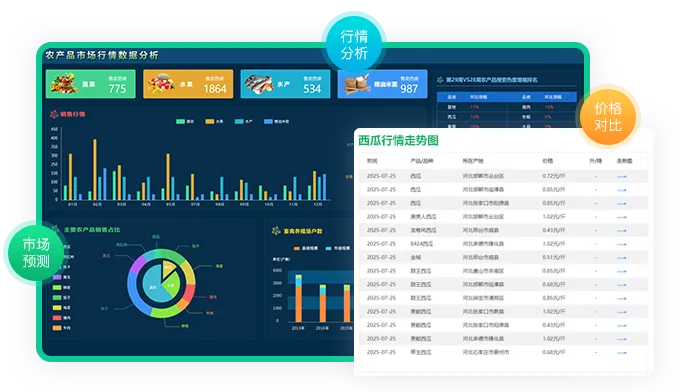The height and width of the screenshot is (392, 680).
Task: Click the 价格 column header
Action: [548, 161]
